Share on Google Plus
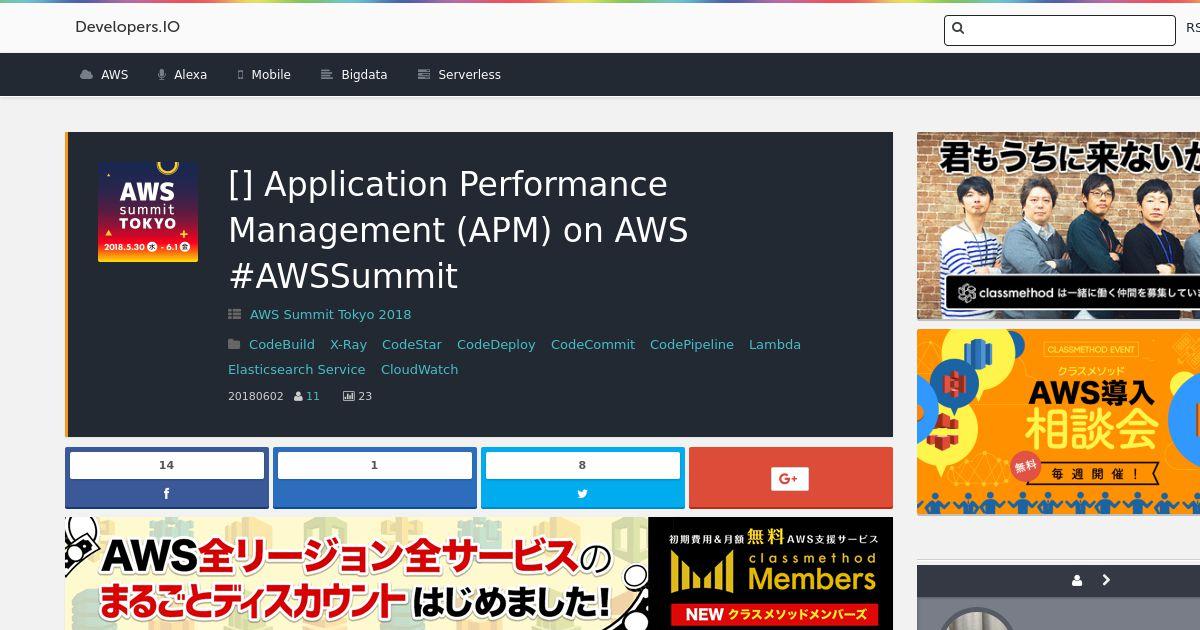The height and width of the screenshot is (630, 1200). (x=791, y=478)
